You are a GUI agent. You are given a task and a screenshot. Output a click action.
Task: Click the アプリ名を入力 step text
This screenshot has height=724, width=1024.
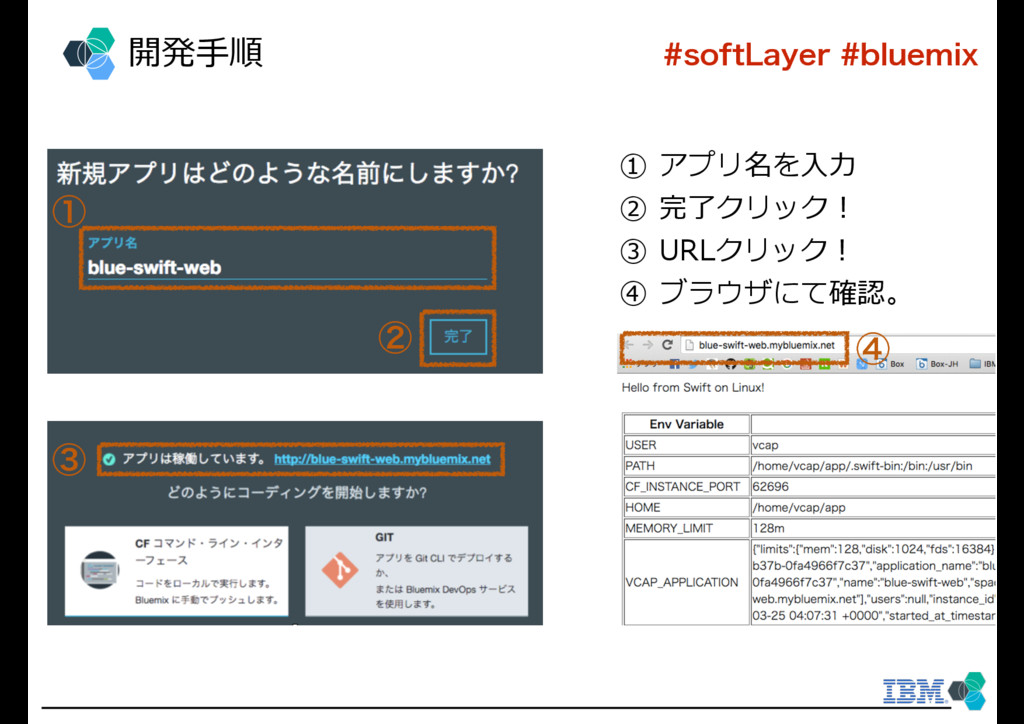(757, 165)
